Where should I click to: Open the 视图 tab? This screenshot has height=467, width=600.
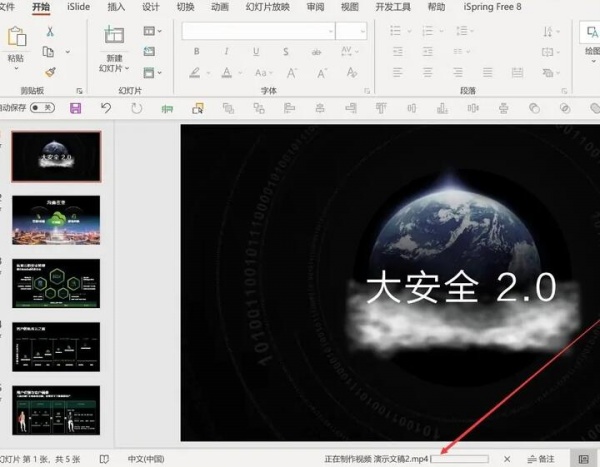click(x=350, y=7)
